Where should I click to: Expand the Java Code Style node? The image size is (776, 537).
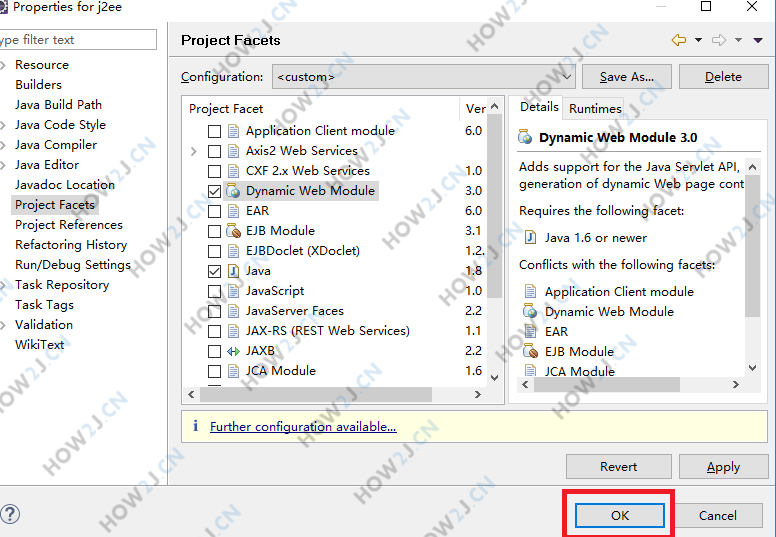tap(2, 125)
